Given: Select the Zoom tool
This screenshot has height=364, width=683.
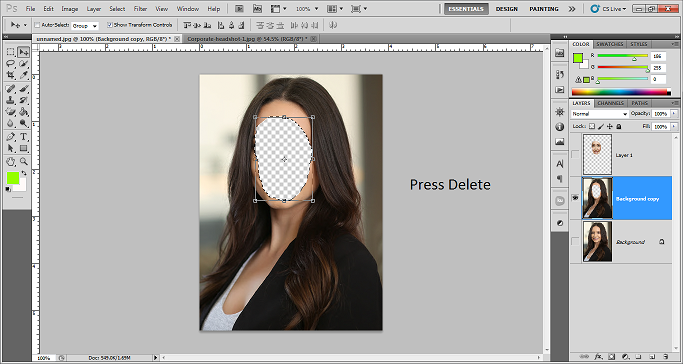Looking at the screenshot, I should click(24, 162).
